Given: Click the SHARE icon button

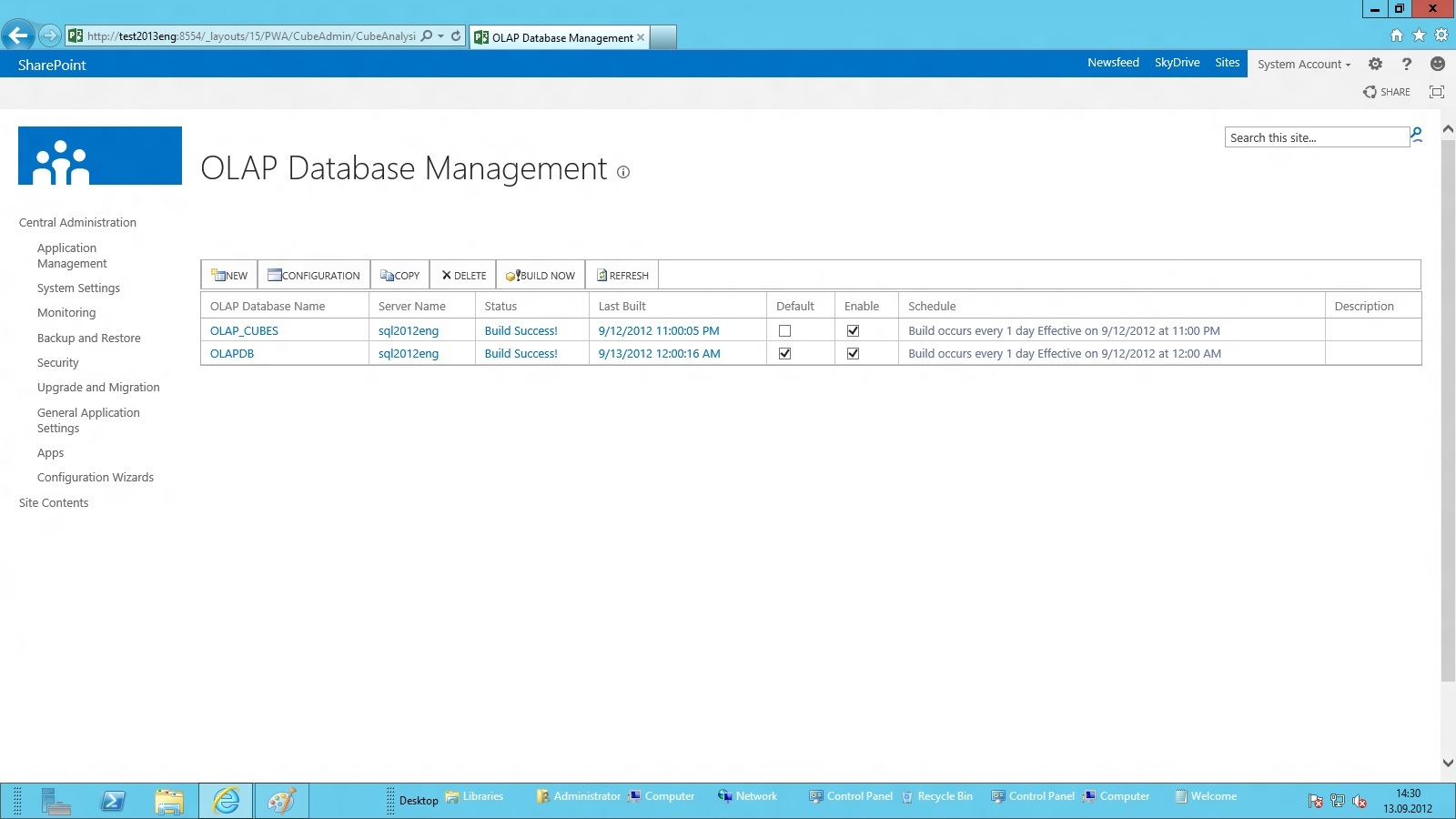Looking at the screenshot, I should pyautogui.click(x=1387, y=92).
